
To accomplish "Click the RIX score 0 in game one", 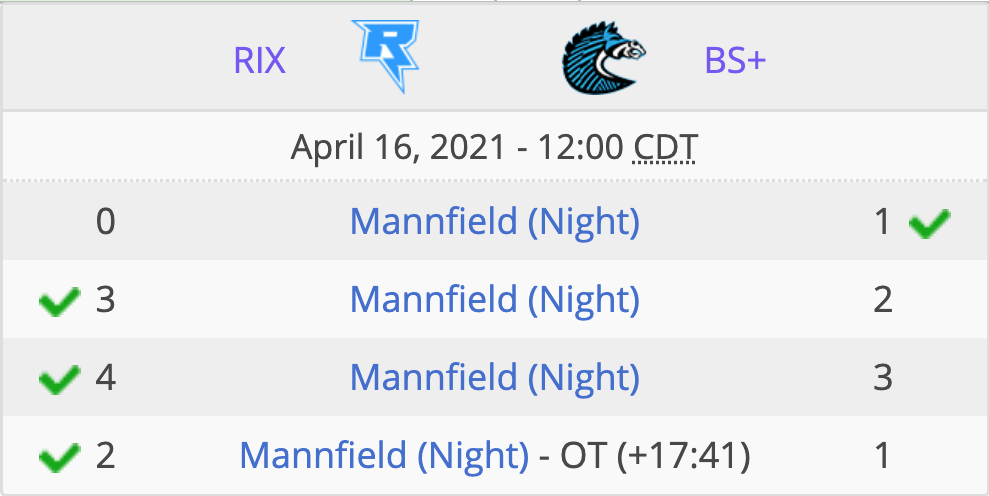I will [x=105, y=222].
